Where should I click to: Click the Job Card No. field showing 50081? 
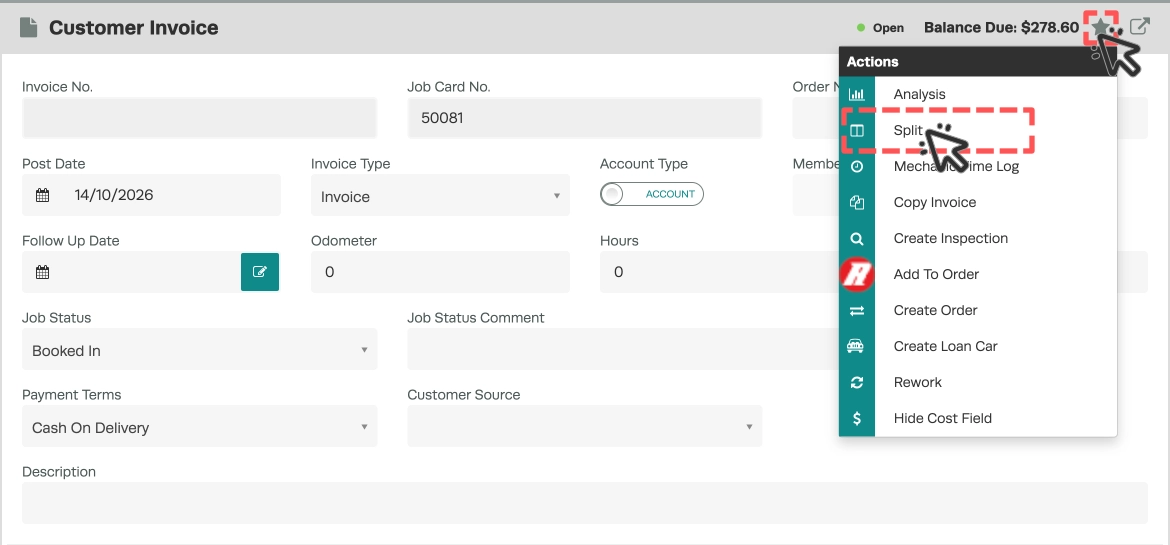(584, 118)
